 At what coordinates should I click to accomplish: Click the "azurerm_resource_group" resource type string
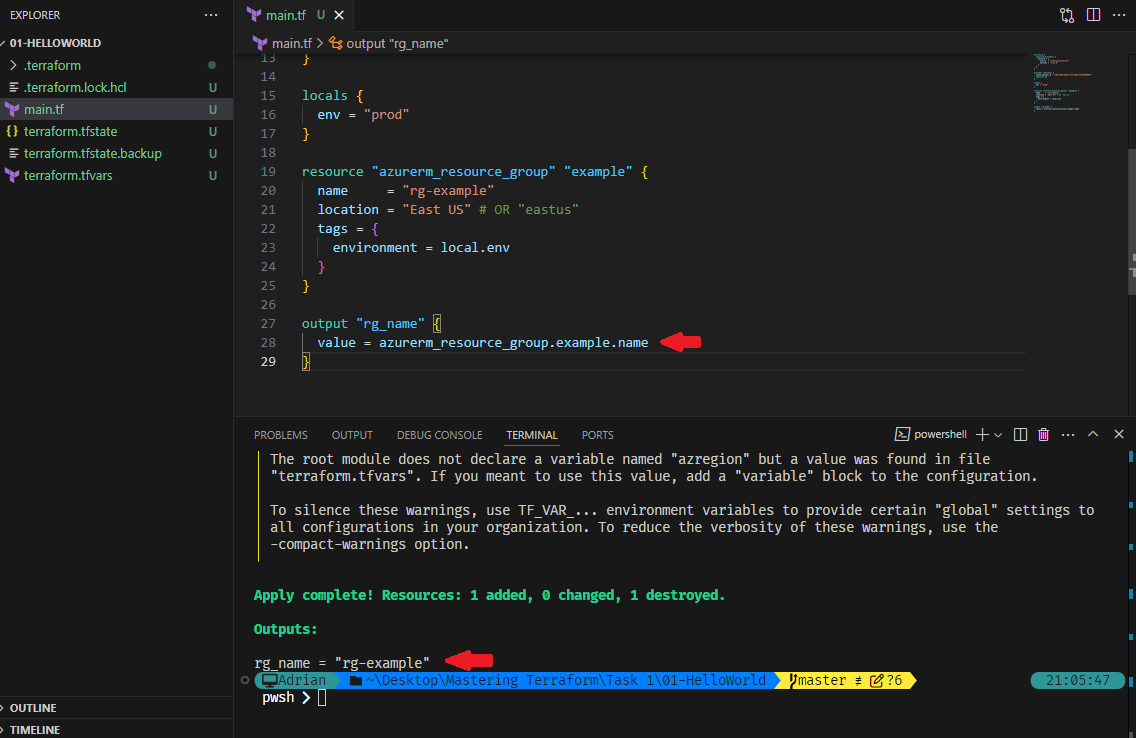(x=464, y=172)
